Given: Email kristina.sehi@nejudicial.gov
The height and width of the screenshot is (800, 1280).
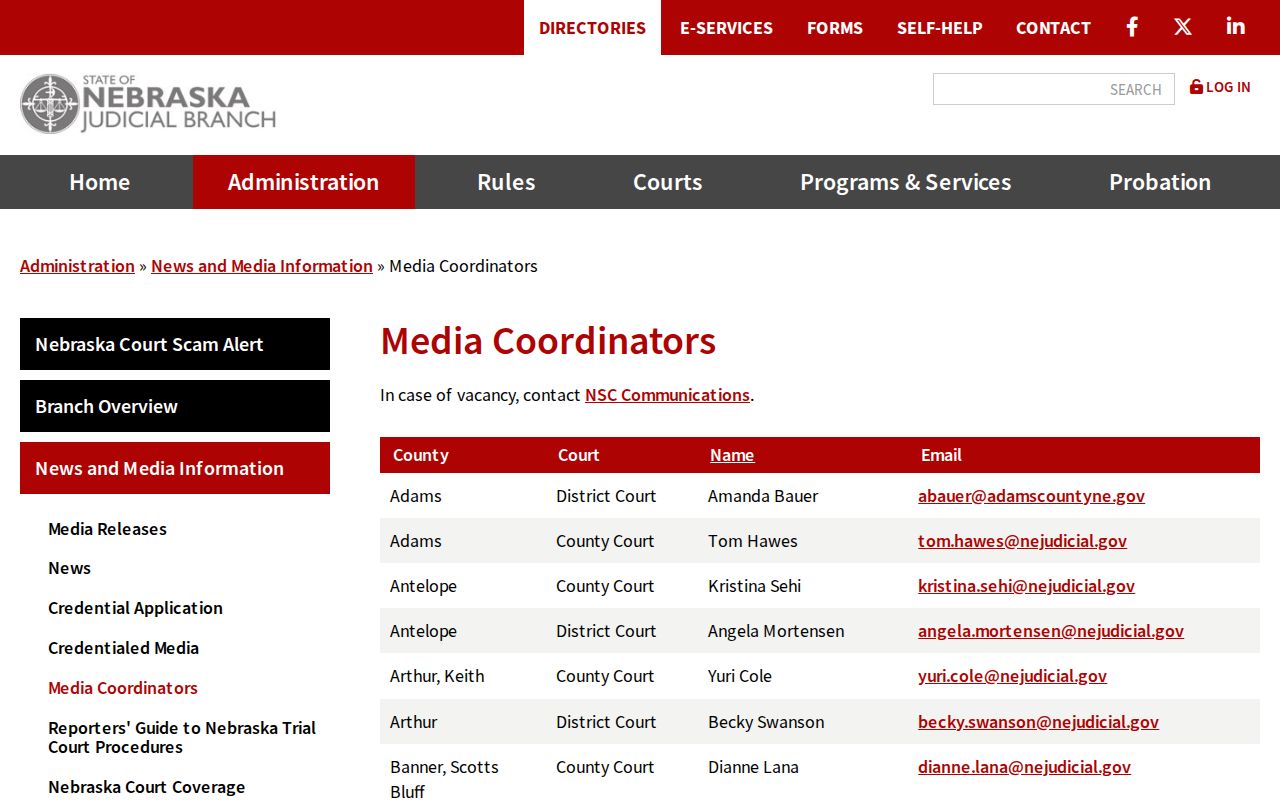Looking at the screenshot, I should pos(1026,586).
